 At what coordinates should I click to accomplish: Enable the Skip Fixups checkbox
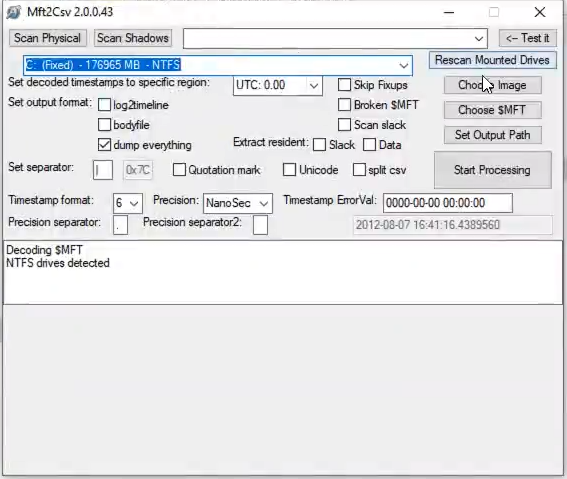click(x=344, y=85)
